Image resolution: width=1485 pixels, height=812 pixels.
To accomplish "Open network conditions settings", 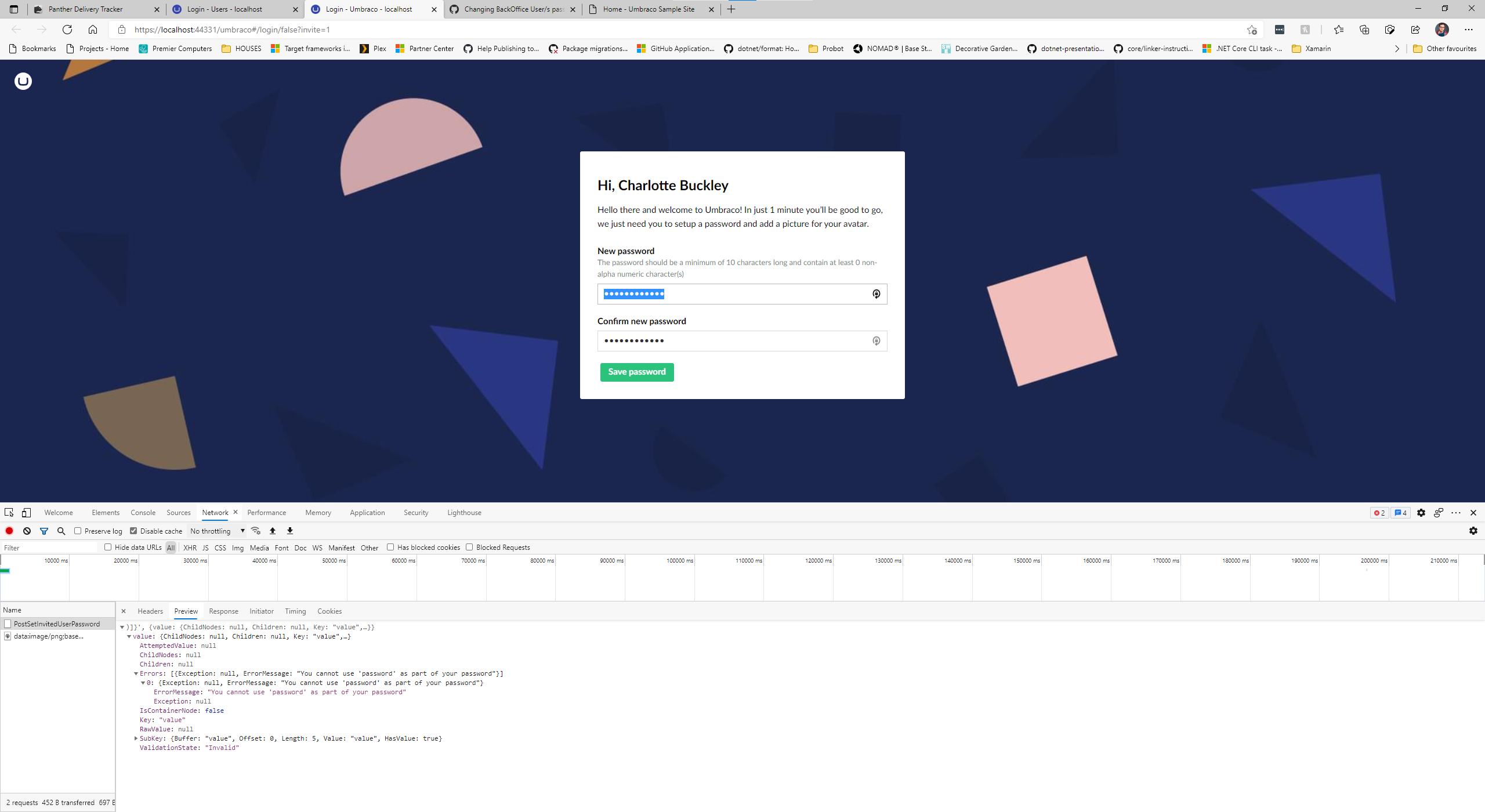I will [x=256, y=531].
